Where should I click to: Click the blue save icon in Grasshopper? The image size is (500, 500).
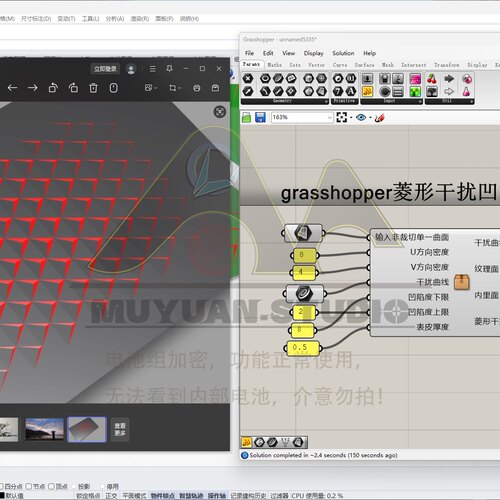[260, 117]
